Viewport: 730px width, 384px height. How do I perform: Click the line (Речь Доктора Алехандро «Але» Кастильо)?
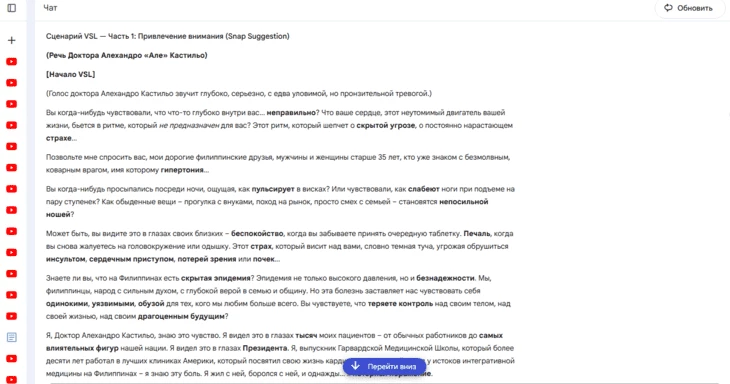127,55
